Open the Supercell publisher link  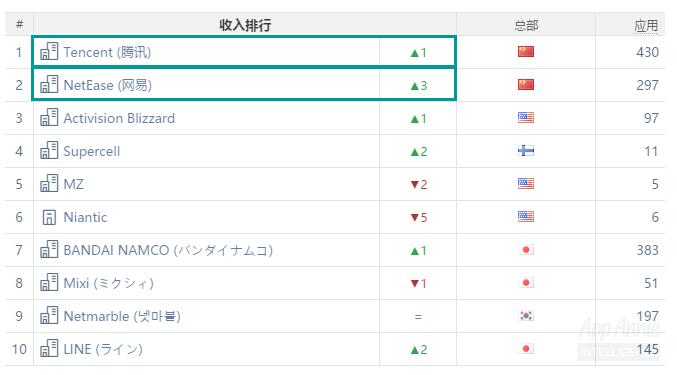click(x=92, y=151)
